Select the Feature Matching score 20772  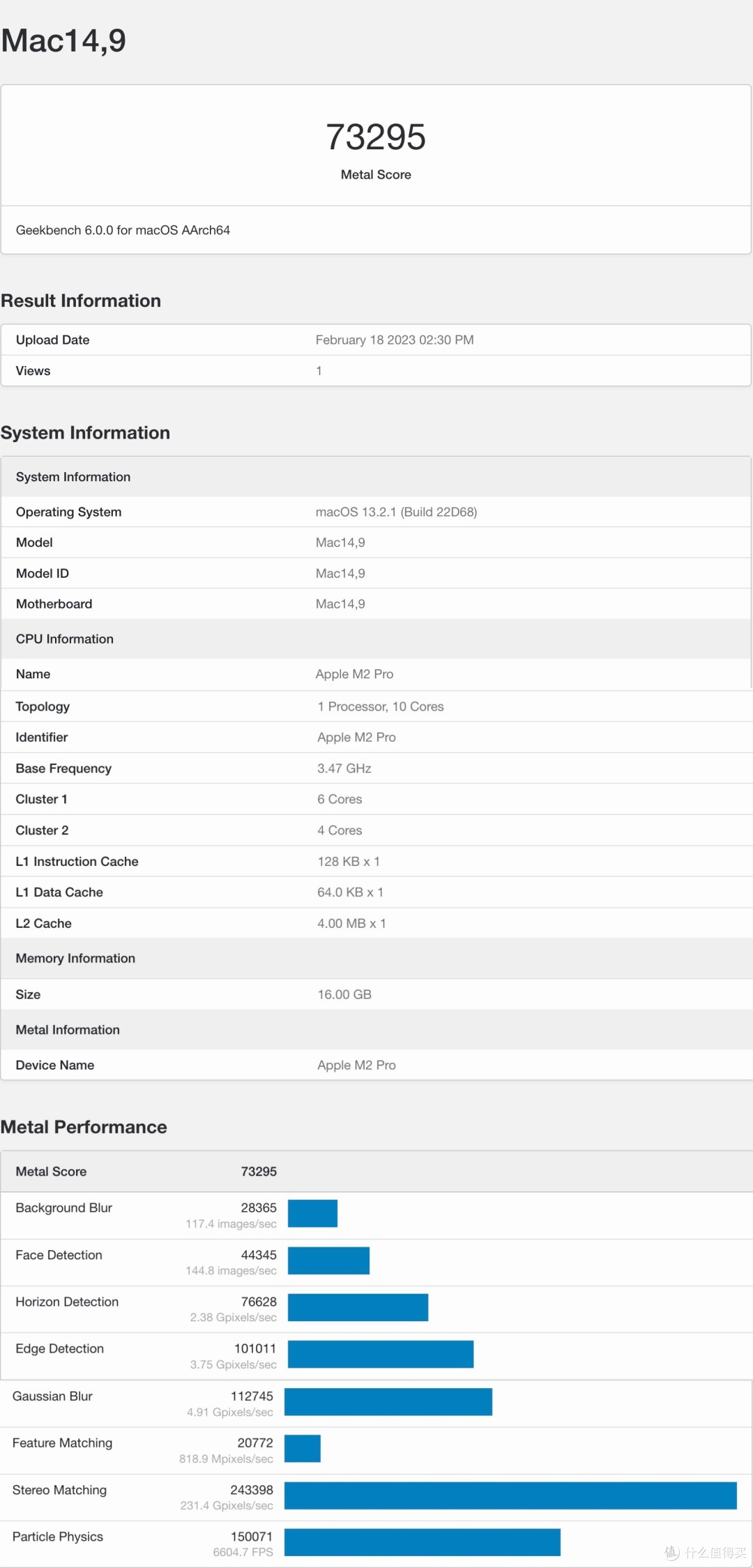[x=255, y=1443]
